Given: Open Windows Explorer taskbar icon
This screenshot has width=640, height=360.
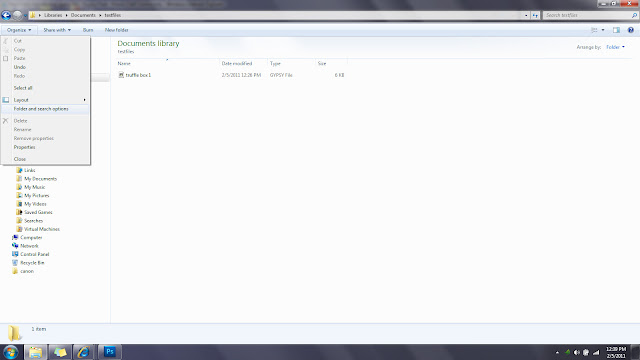Looking at the screenshot, I should point(36,352).
